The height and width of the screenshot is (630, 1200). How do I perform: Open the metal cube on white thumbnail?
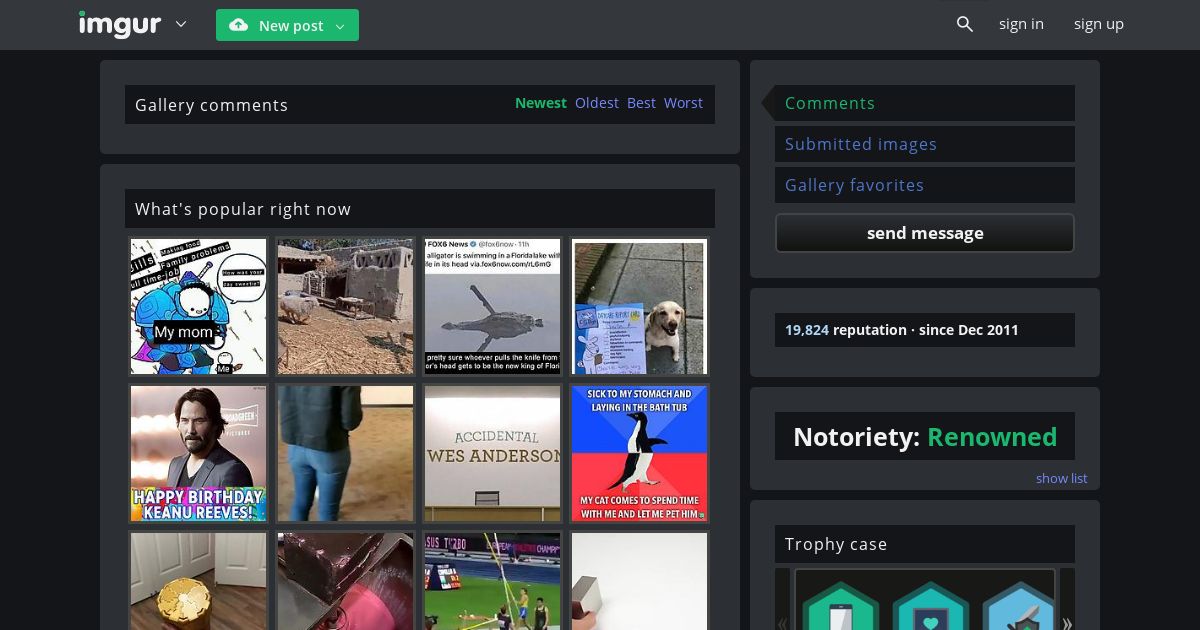tap(639, 580)
